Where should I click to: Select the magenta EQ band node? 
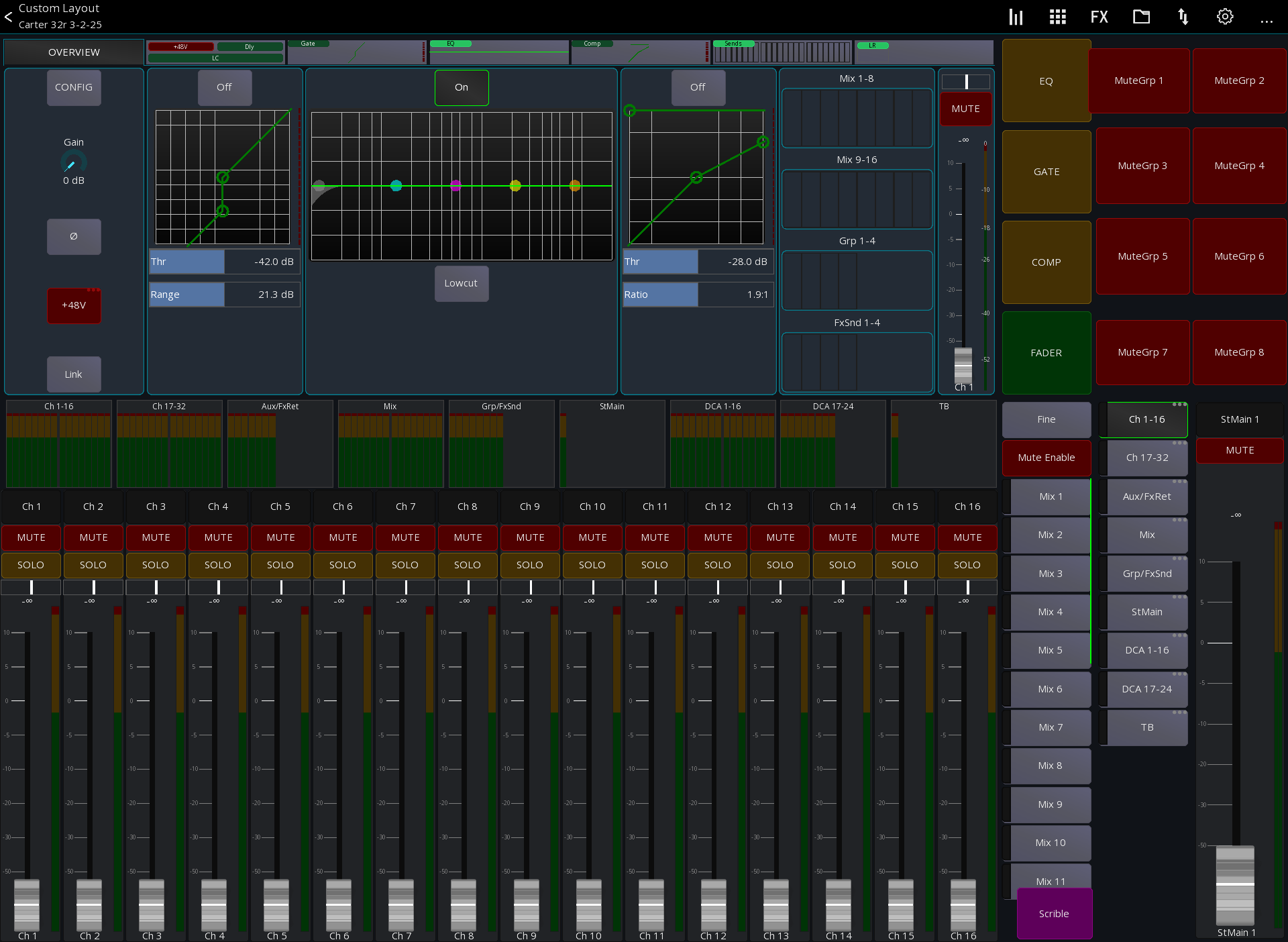[x=456, y=186]
